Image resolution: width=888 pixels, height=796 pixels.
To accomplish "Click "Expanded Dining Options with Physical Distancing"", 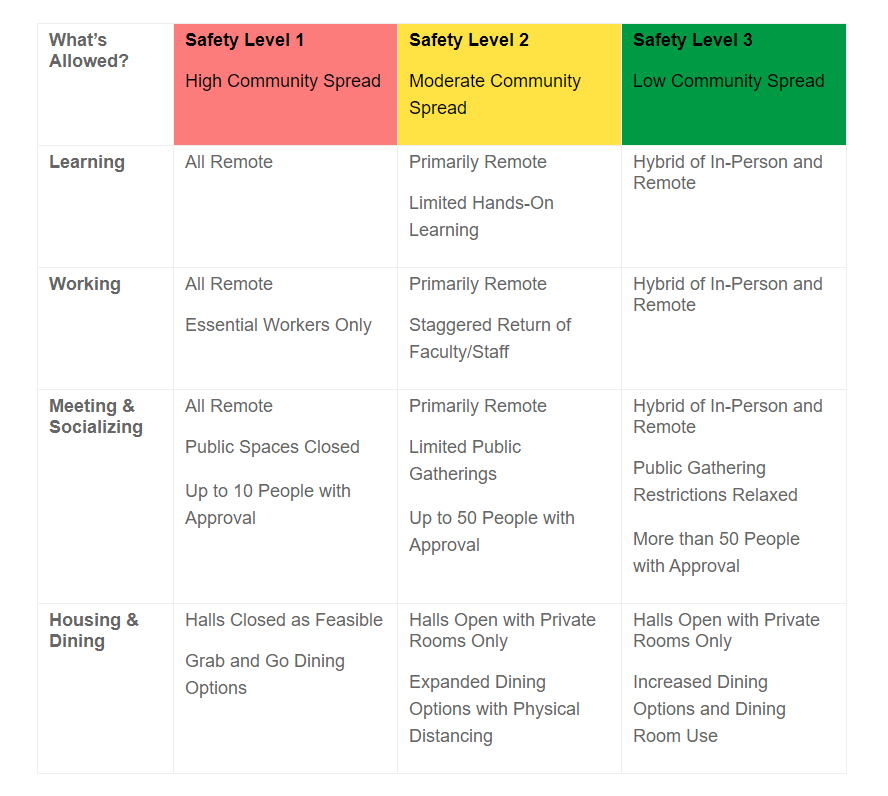I will tap(494, 709).
